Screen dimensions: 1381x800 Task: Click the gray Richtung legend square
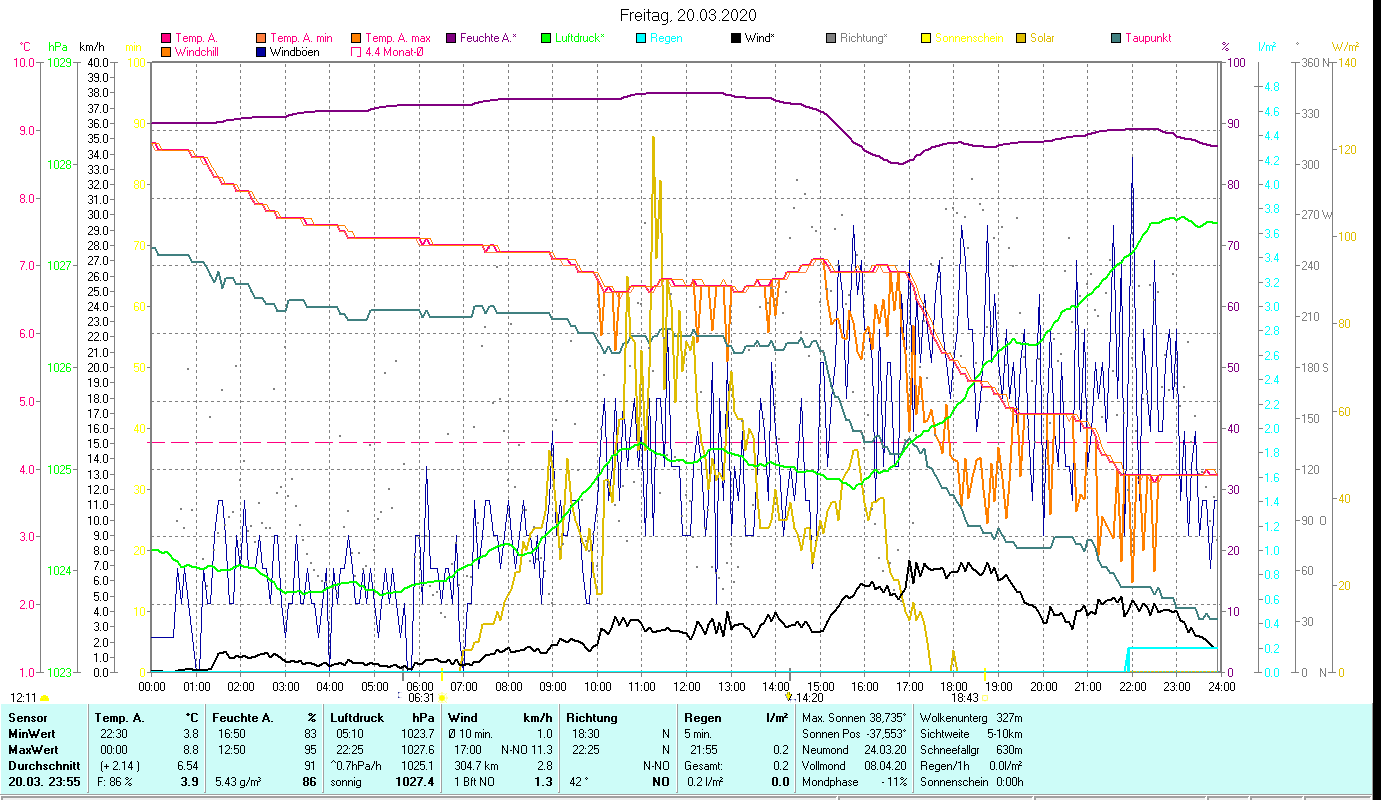[x=831, y=39]
